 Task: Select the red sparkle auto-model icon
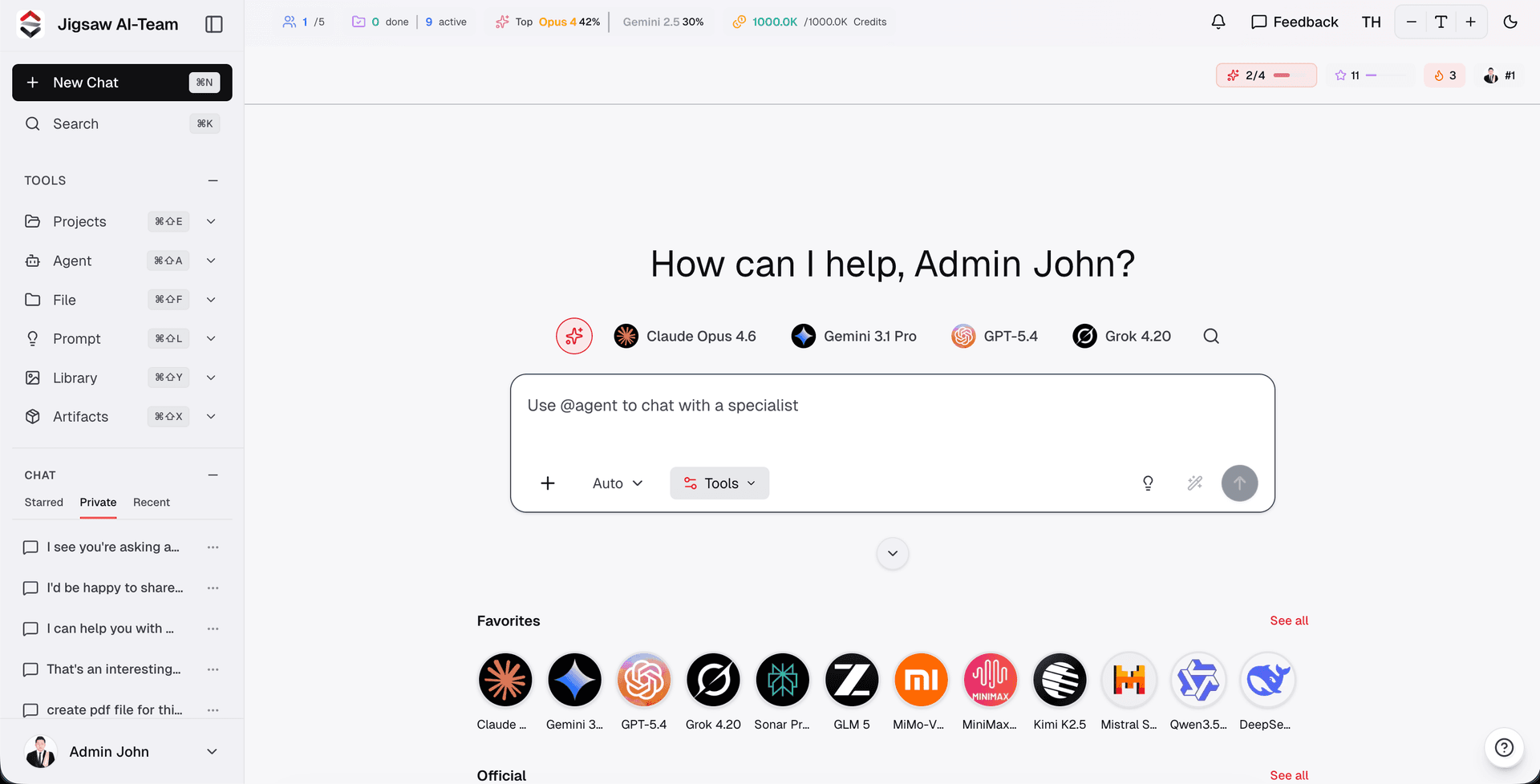pyautogui.click(x=574, y=336)
